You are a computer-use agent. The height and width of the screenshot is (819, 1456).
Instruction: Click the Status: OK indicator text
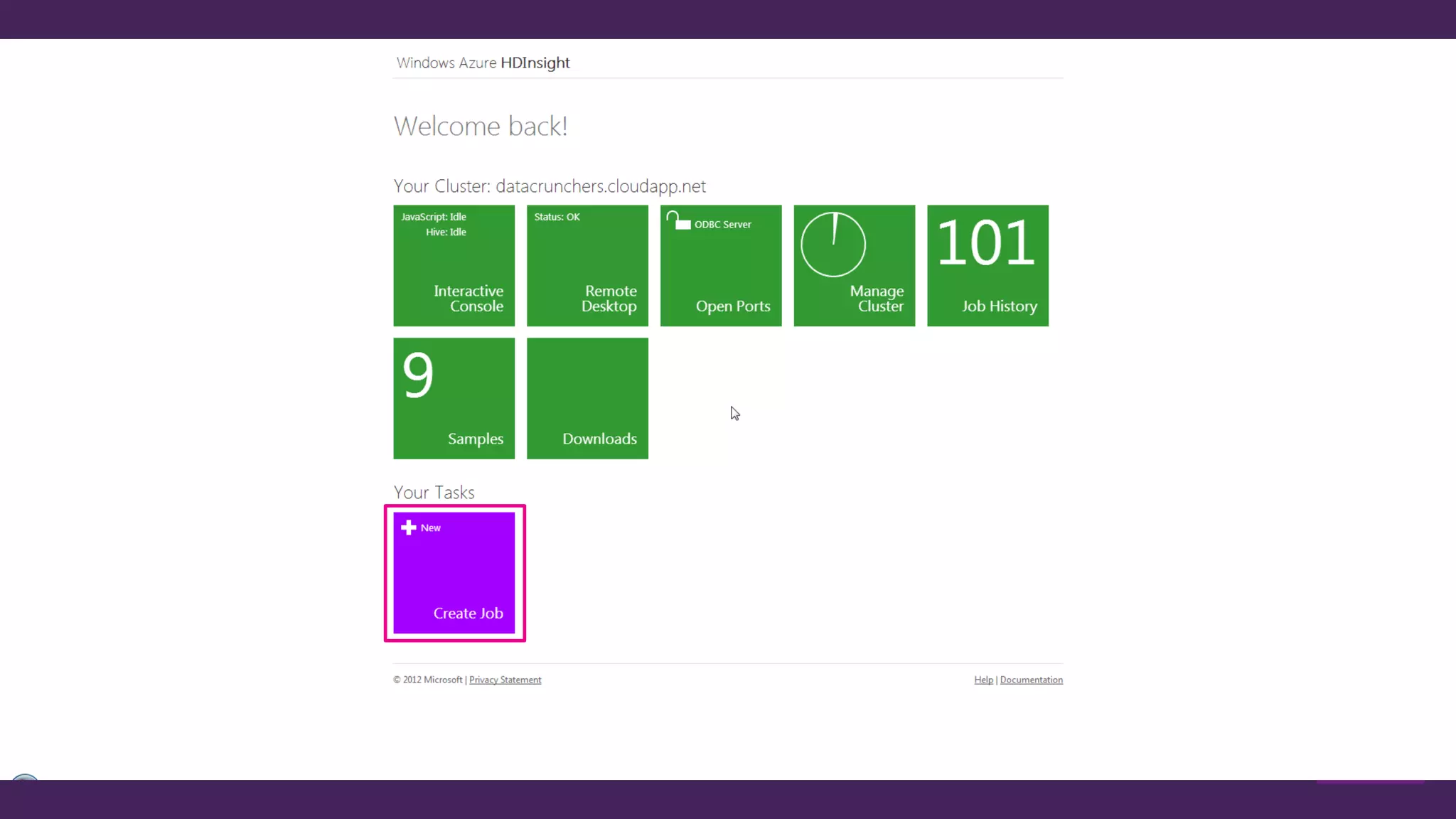pyautogui.click(x=557, y=217)
